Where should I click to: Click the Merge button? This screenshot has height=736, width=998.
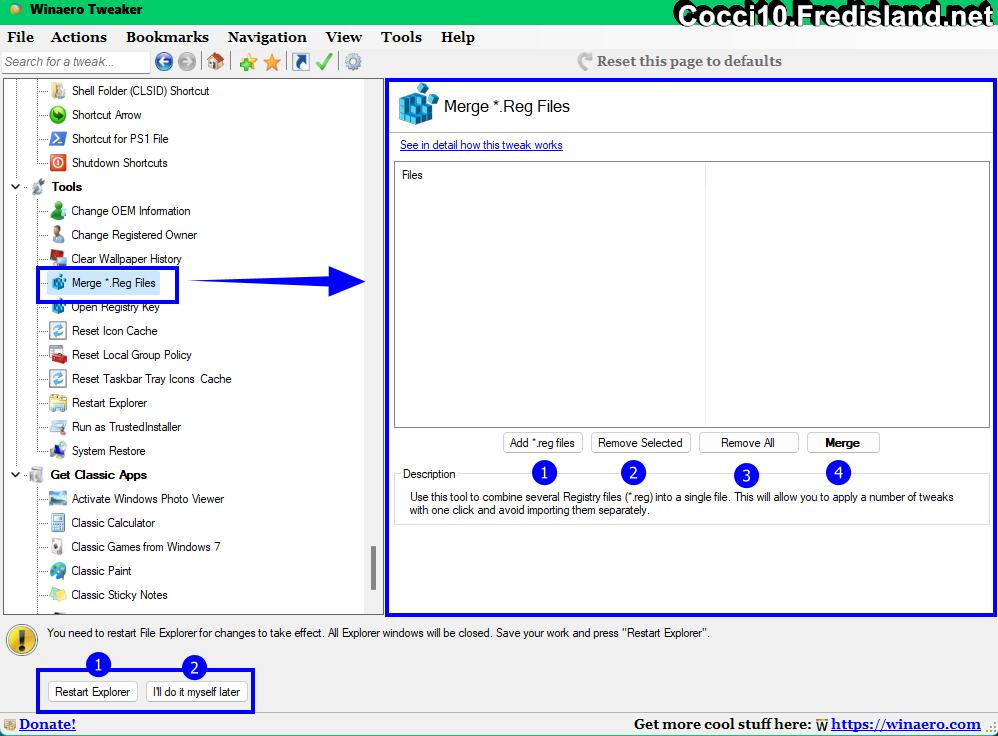pos(843,442)
